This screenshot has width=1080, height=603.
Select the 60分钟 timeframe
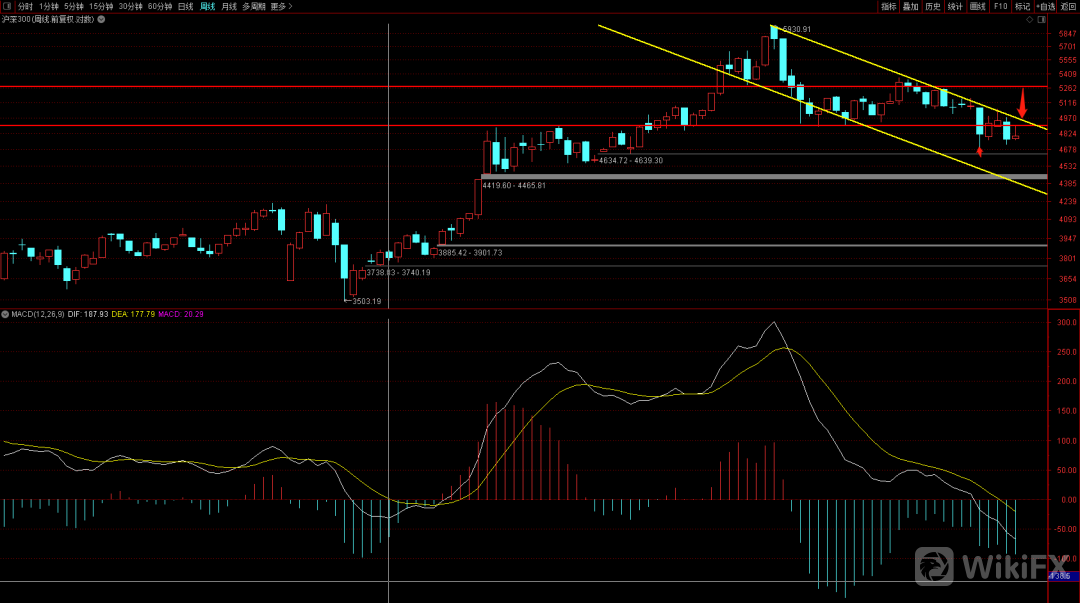pos(159,6)
